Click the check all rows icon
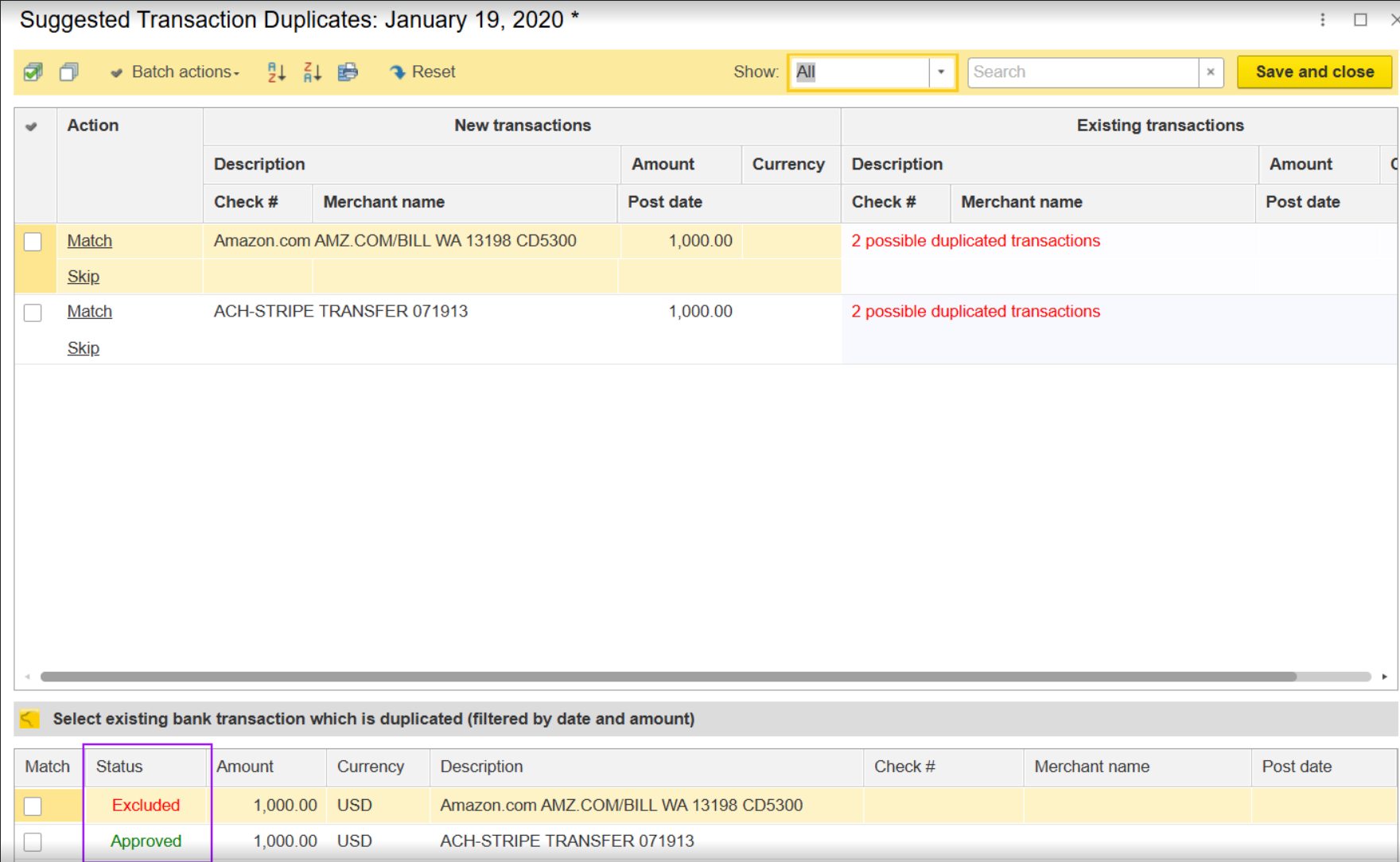The image size is (1400, 862). point(33,72)
